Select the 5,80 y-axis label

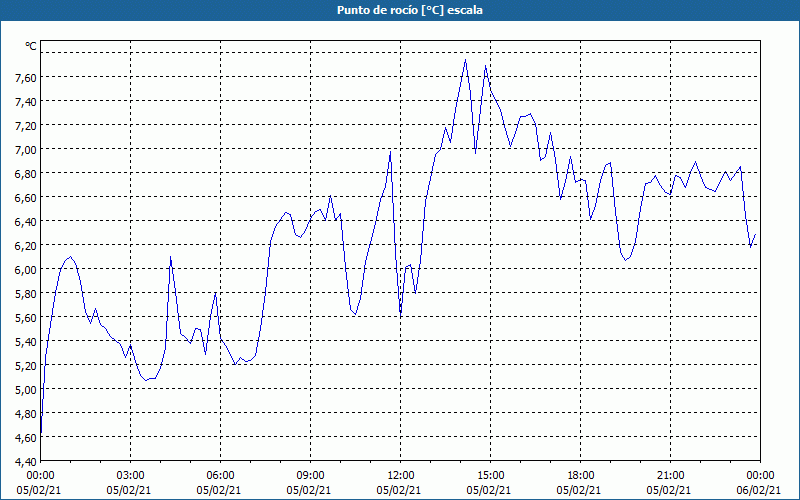pos(27,293)
